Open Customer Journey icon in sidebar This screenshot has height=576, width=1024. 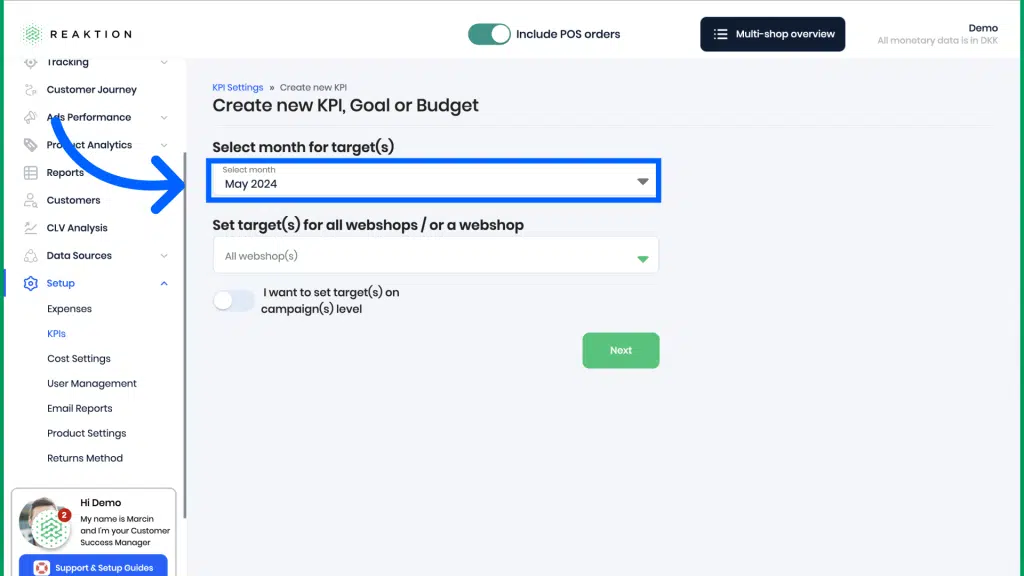[31, 89]
